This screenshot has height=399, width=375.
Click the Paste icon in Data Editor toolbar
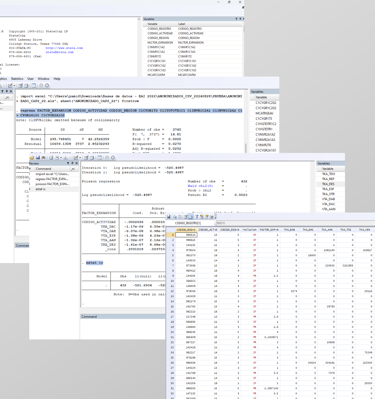tap(180, 217)
